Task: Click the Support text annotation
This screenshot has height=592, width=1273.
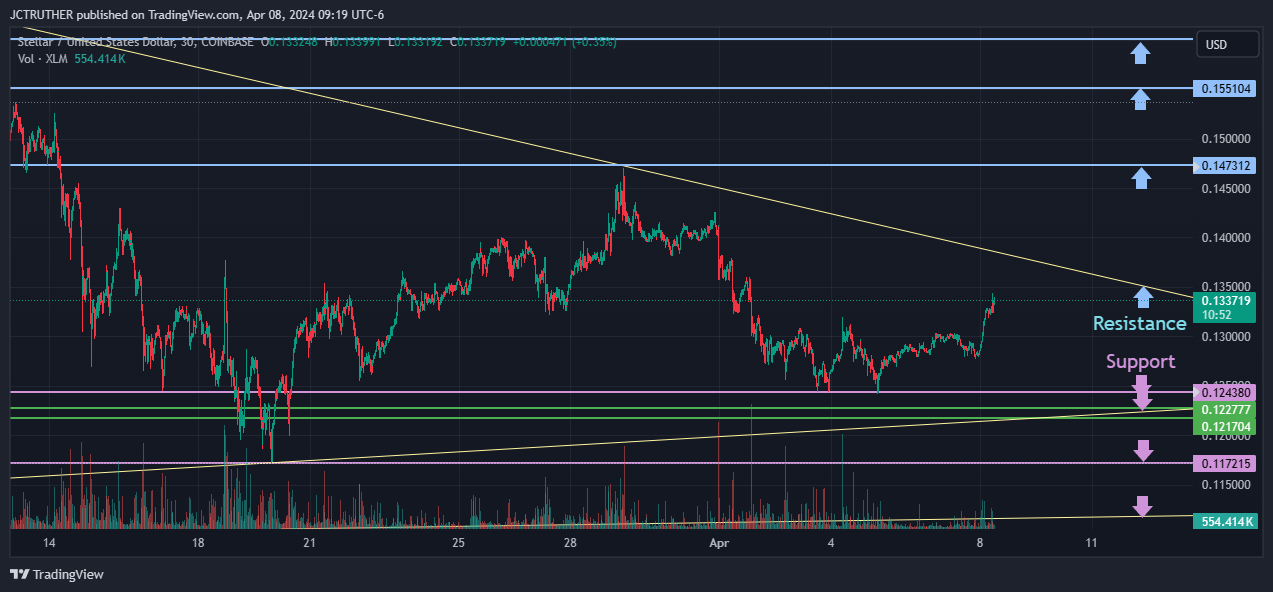Action: [1140, 361]
